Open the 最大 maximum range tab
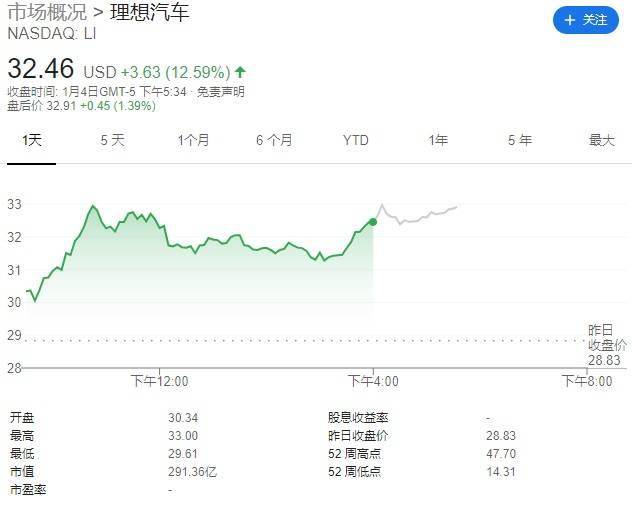Screen dimensions: 632x506 [601, 140]
